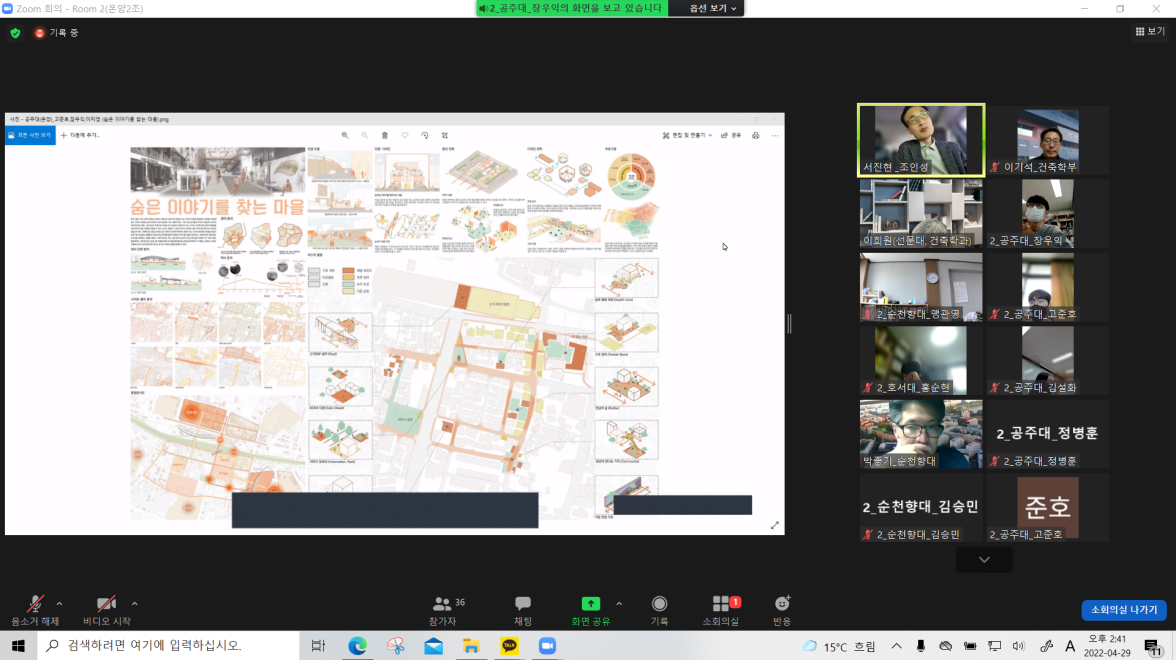Image resolution: width=1176 pixels, height=660 pixels.
Task: Expand share options arrow beside 화면 공유
Action: tap(618, 603)
